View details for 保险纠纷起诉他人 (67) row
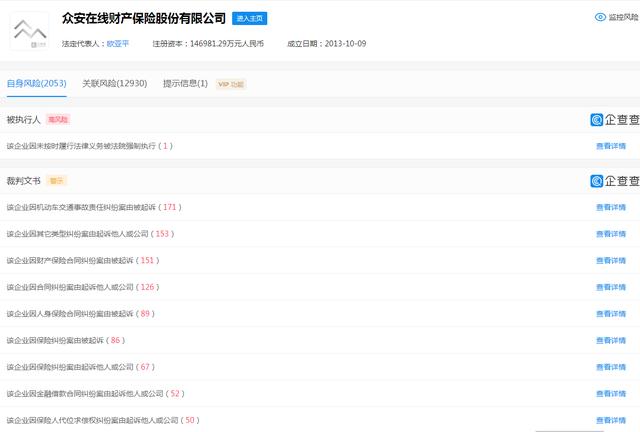Viewport: 640px width, 432px height. click(x=611, y=367)
